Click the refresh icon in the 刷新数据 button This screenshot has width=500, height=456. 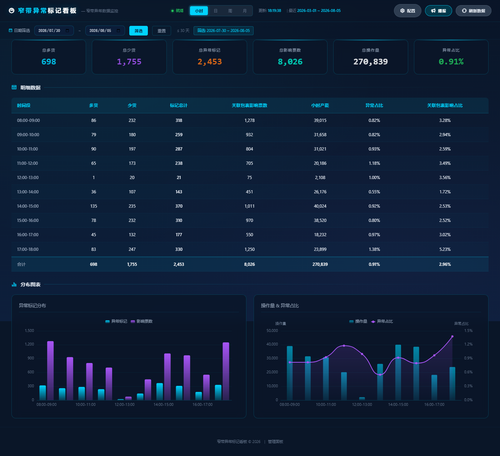(464, 11)
